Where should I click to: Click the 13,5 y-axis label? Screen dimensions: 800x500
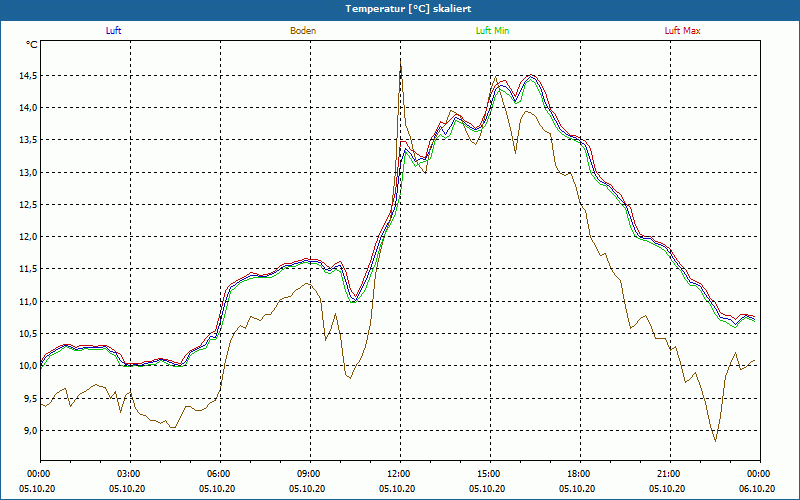pos(28,140)
